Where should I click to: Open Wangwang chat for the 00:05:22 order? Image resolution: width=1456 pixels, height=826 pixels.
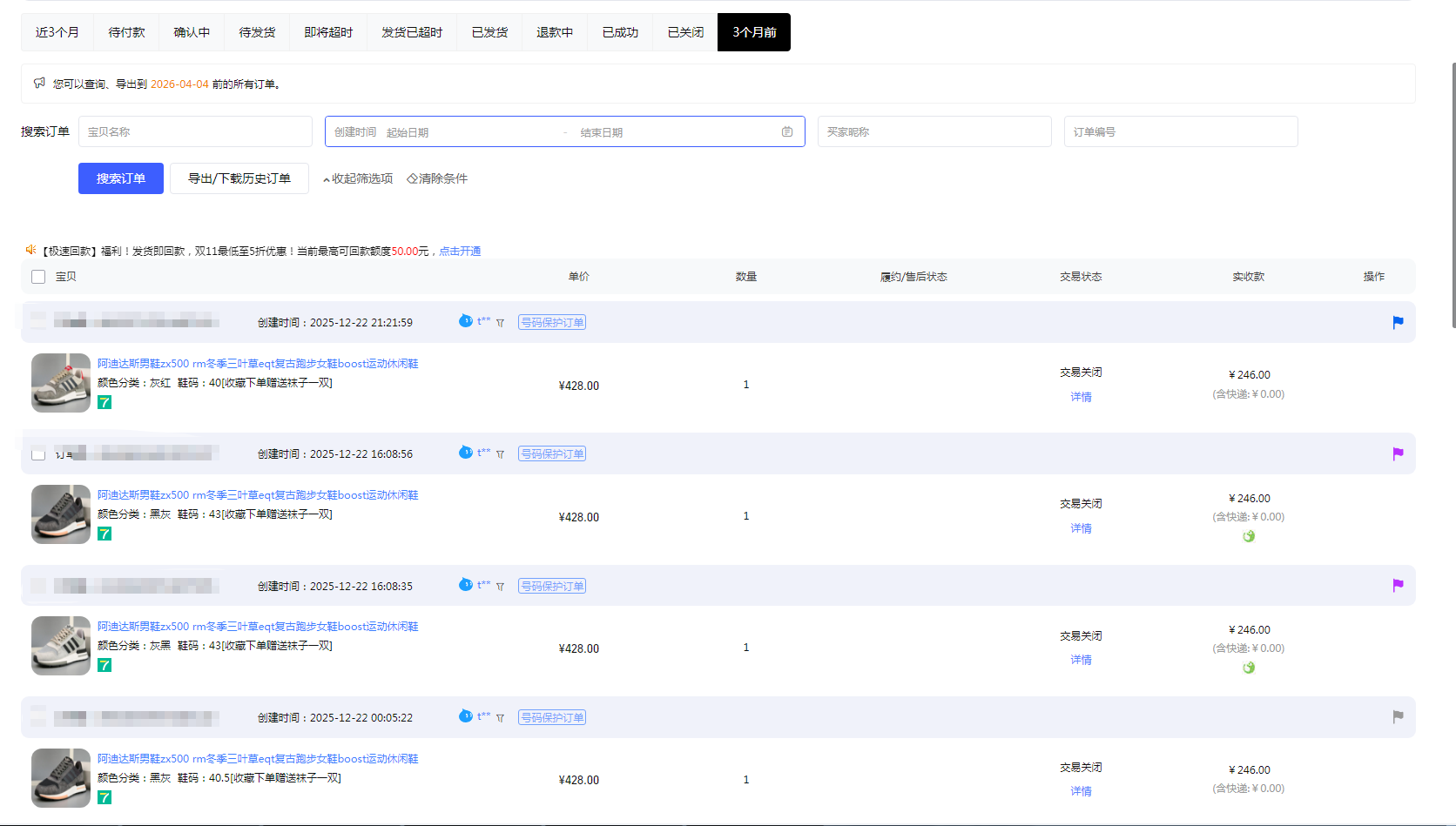[x=466, y=716]
